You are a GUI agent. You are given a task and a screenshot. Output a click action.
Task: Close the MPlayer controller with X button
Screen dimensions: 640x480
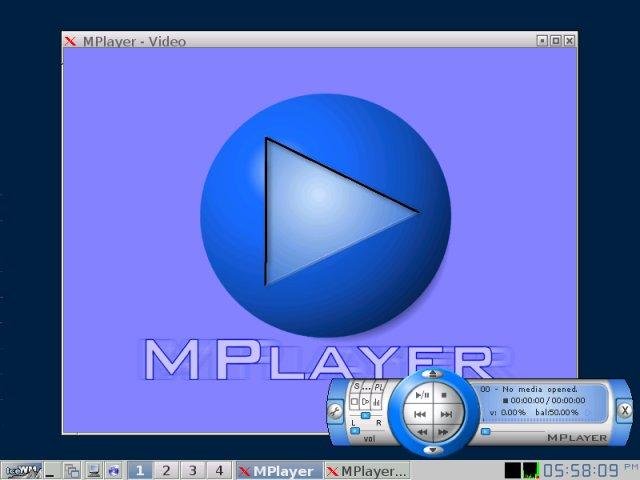coord(624,410)
